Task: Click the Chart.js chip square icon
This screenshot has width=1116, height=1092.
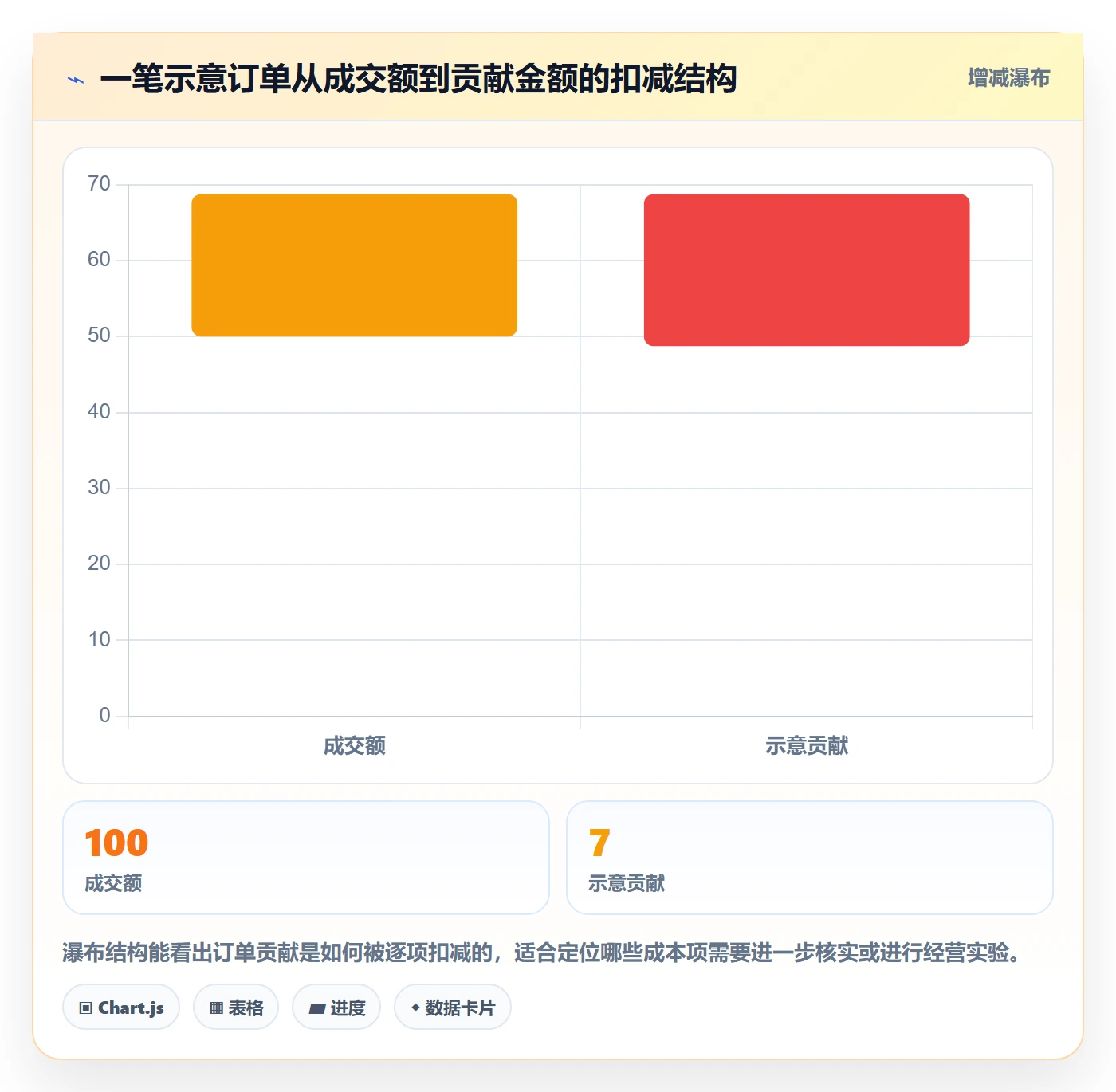Action: (x=86, y=1008)
